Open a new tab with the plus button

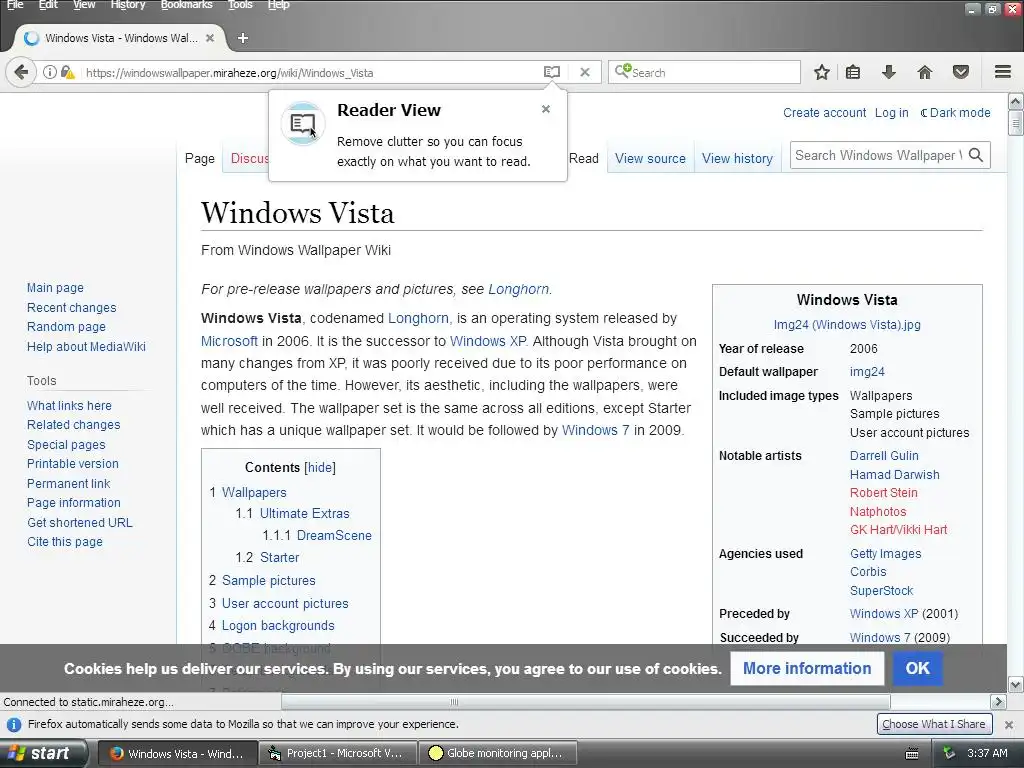point(243,38)
